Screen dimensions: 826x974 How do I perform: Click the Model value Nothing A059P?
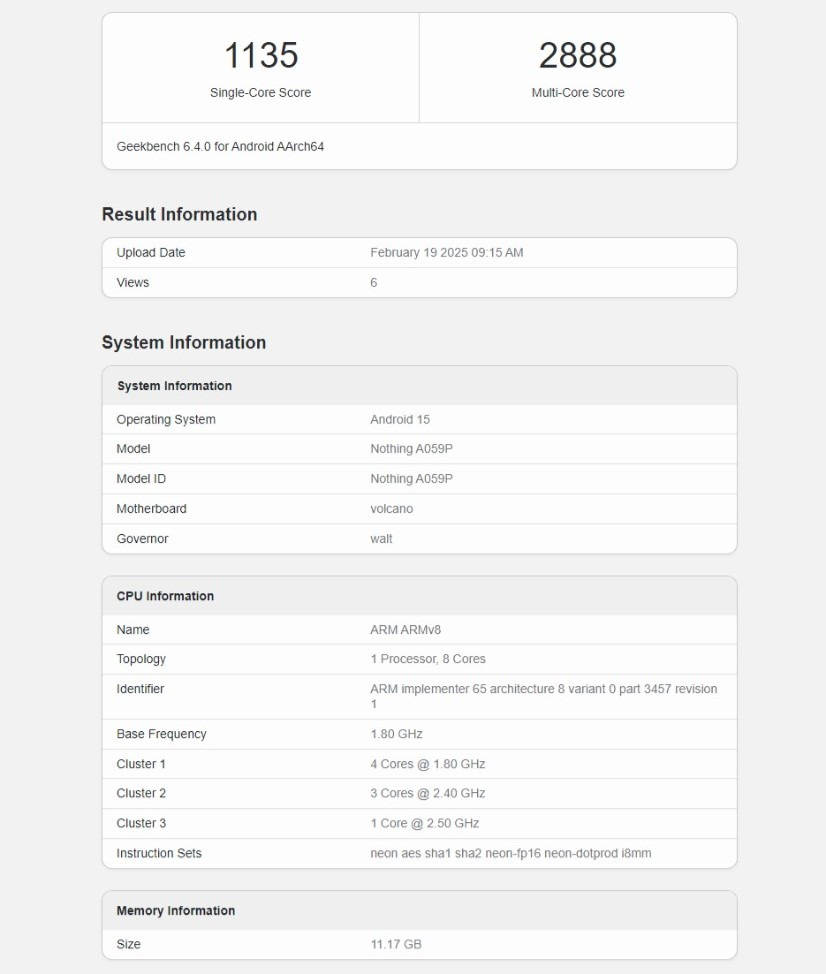pyautogui.click(x=411, y=449)
